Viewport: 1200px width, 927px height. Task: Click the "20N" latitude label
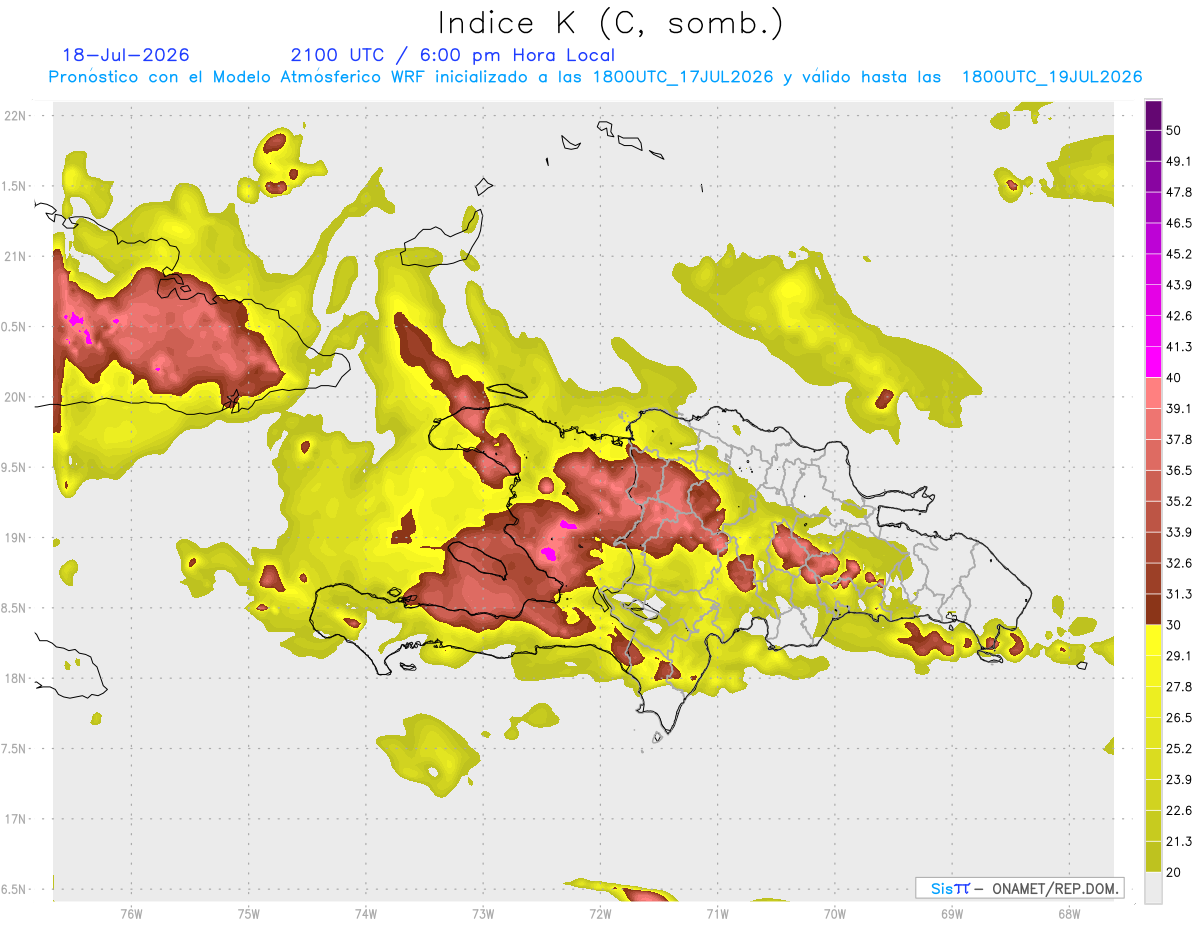[15, 397]
